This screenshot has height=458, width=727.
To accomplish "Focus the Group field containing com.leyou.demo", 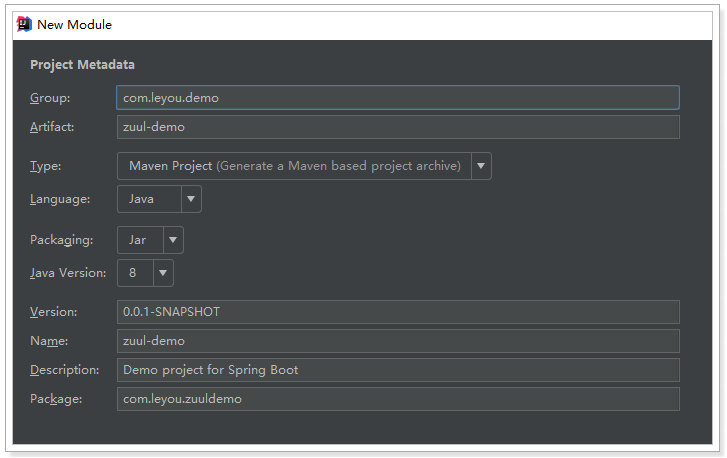I will 398,98.
